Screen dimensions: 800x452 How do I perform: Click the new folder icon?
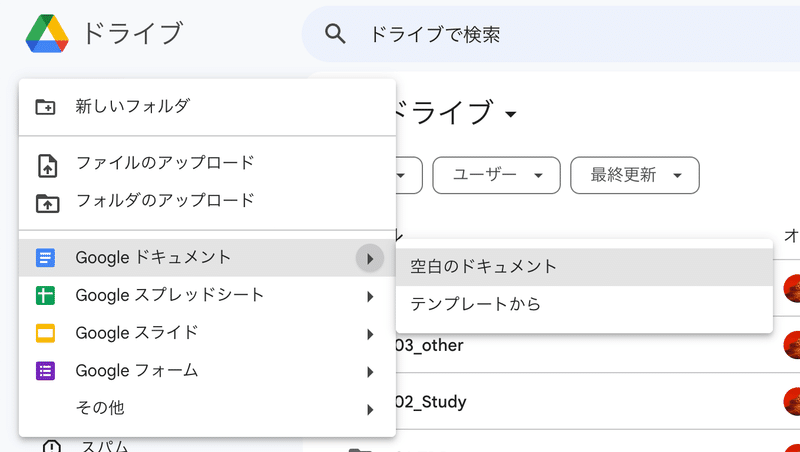(x=45, y=107)
